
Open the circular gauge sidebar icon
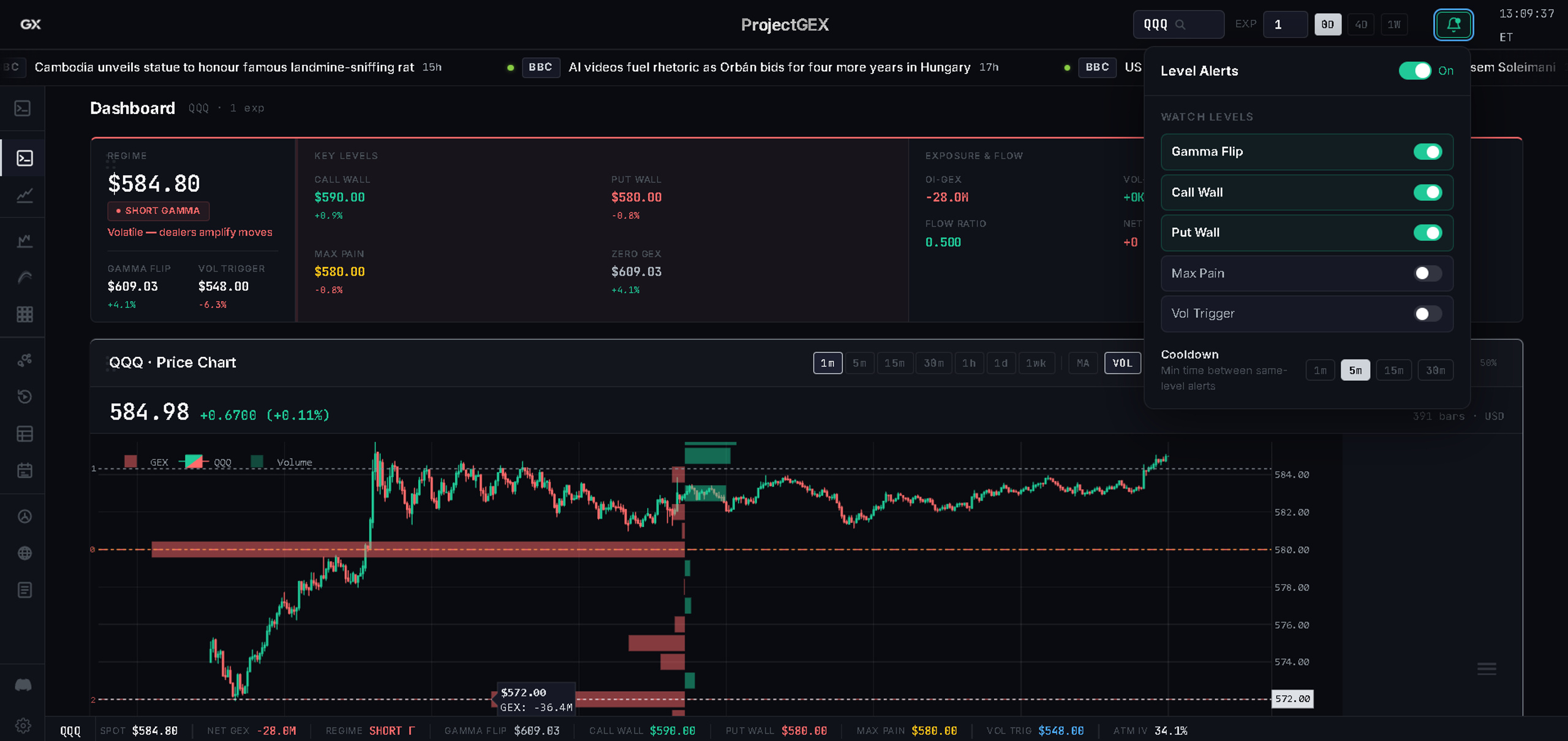click(24, 516)
